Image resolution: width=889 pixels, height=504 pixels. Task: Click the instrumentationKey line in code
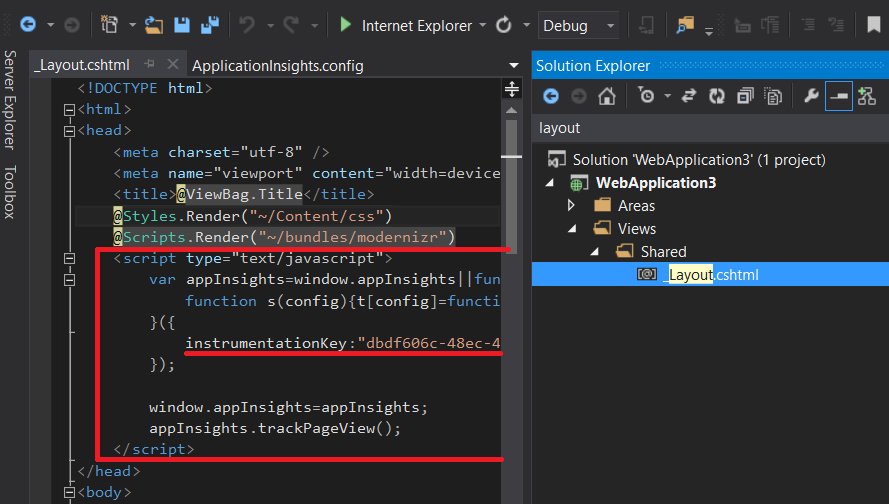tap(342, 344)
